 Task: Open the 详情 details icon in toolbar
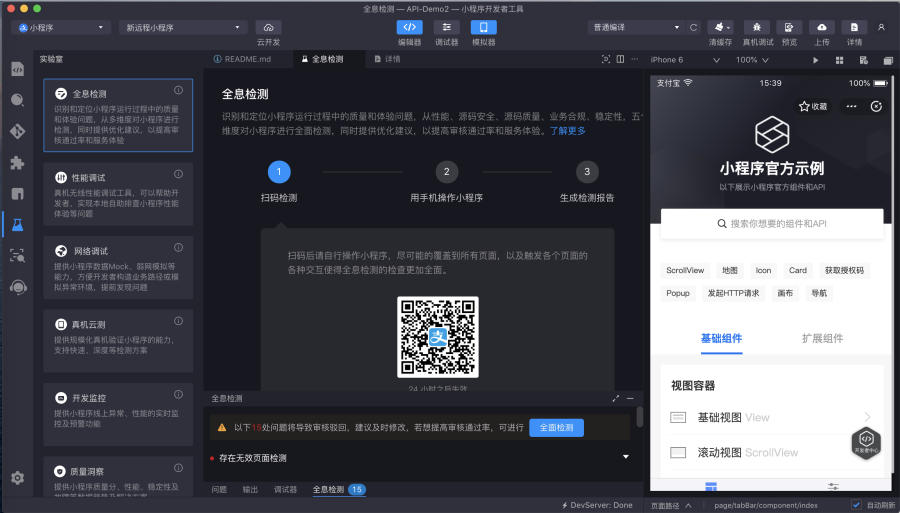[854, 28]
